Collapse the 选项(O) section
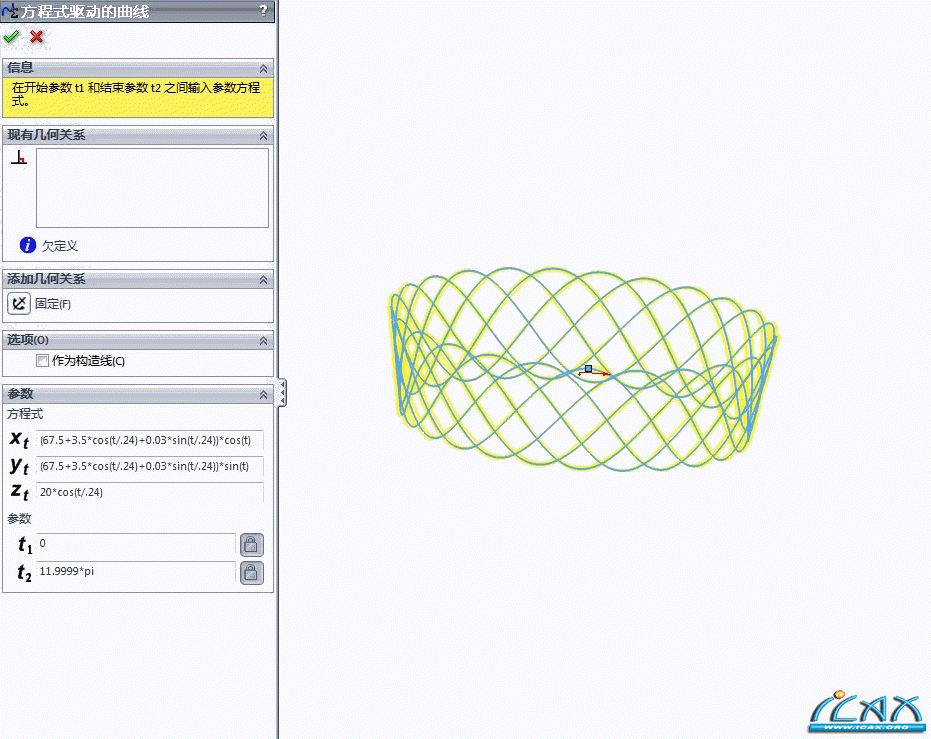 click(264, 341)
